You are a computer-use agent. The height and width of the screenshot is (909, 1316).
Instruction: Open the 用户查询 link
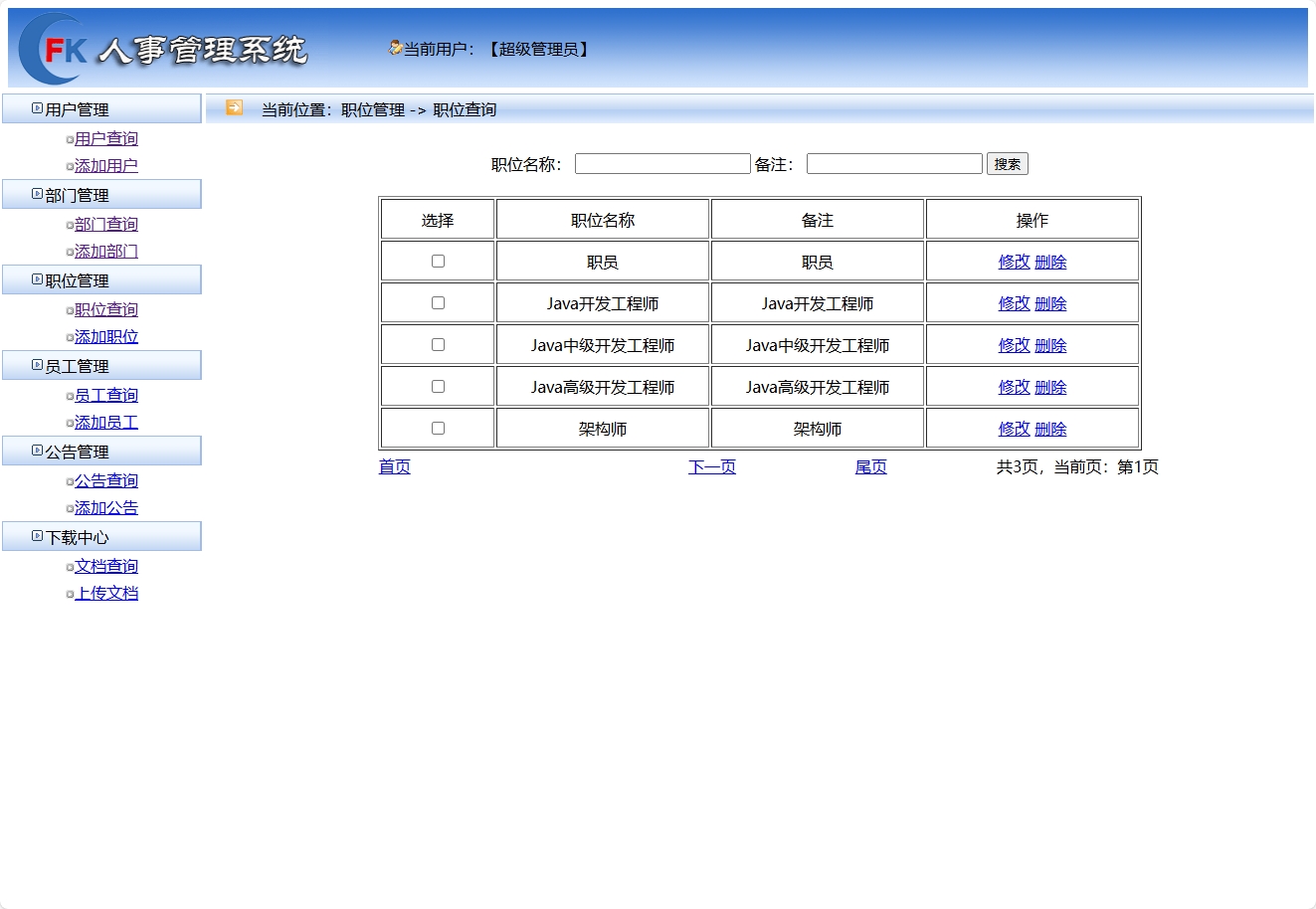(x=106, y=139)
